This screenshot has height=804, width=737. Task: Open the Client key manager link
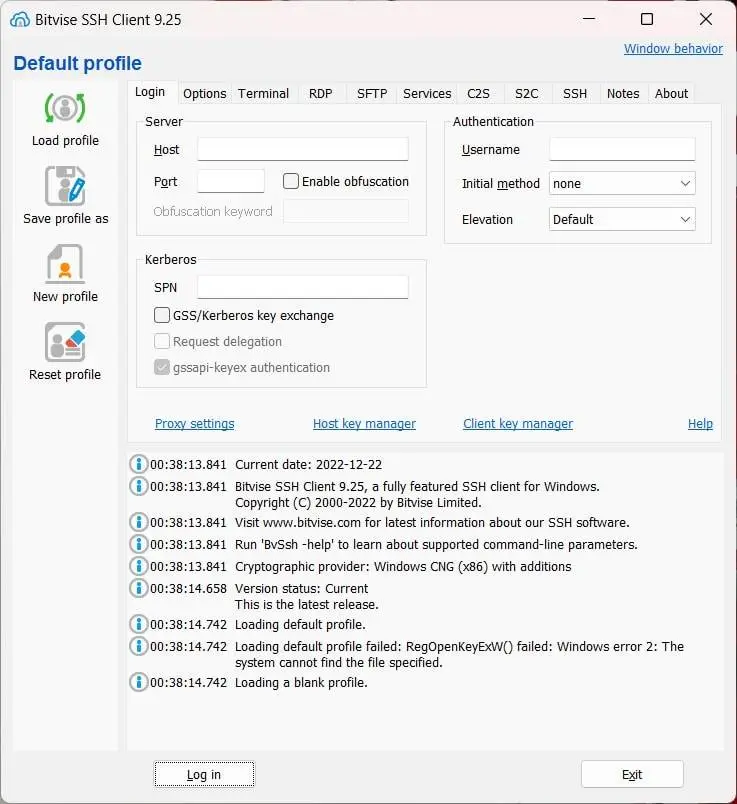coord(518,424)
